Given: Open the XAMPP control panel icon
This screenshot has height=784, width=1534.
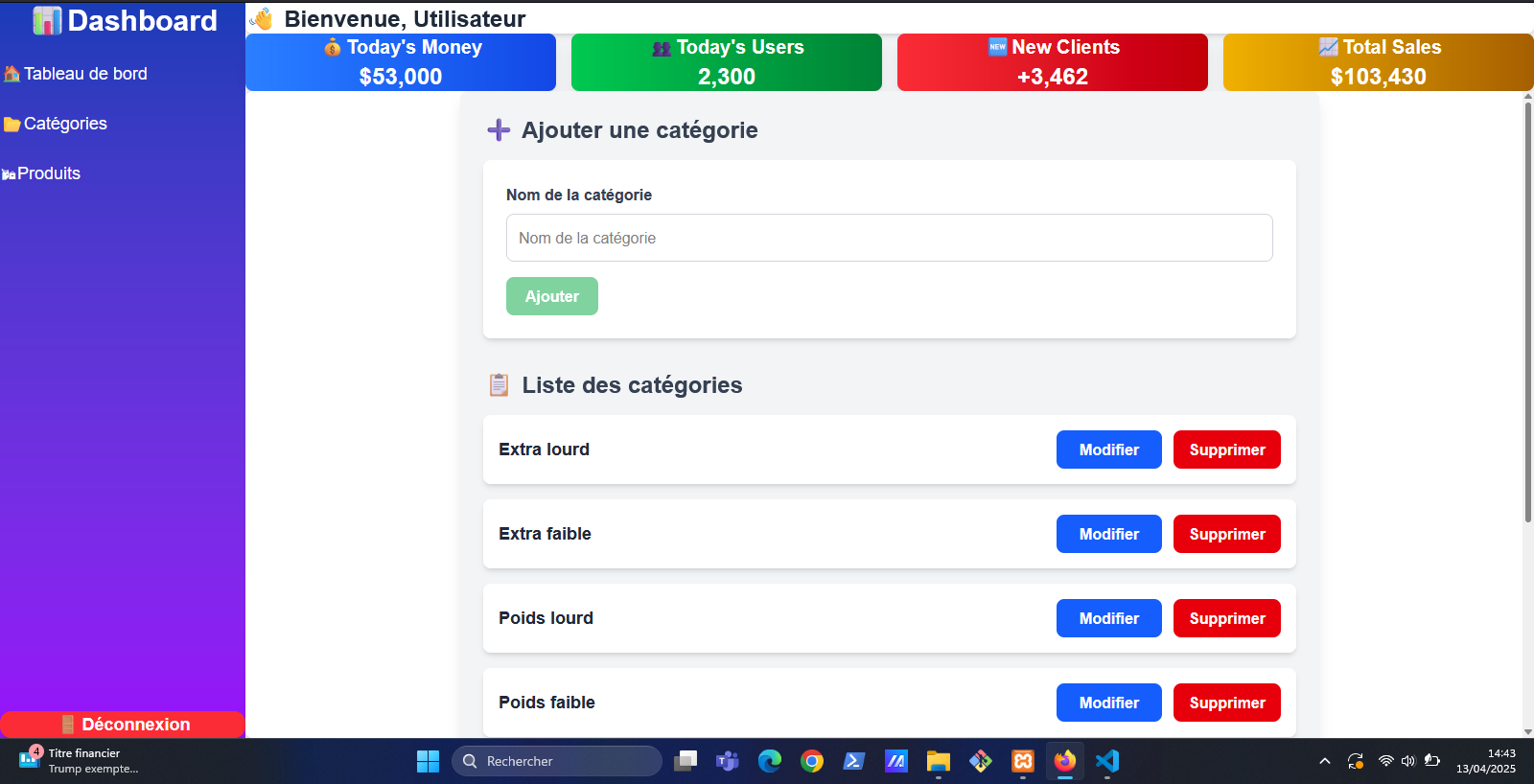Looking at the screenshot, I should (x=1023, y=761).
